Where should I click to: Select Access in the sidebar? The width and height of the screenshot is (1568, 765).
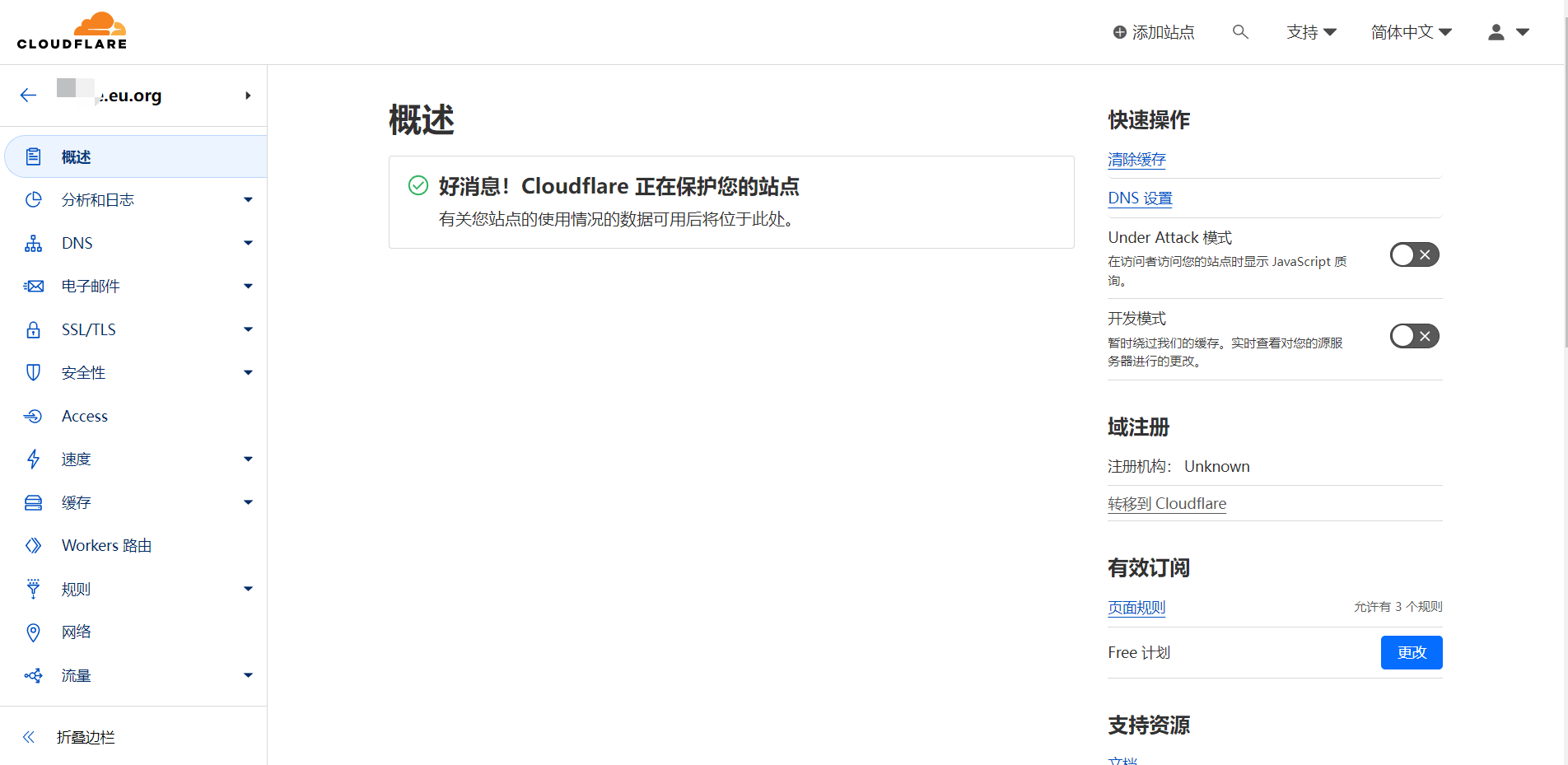pyautogui.click(x=85, y=417)
